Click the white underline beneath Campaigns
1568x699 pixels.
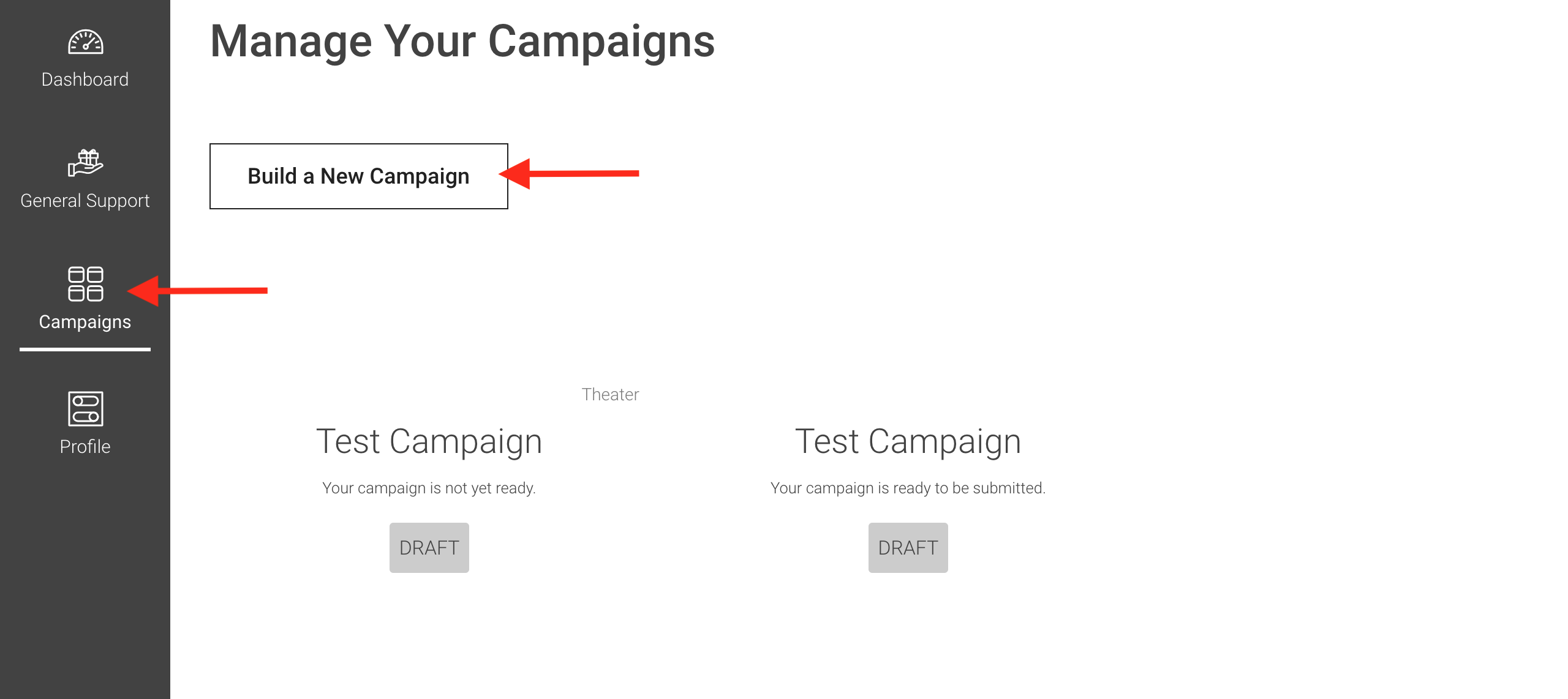click(85, 349)
